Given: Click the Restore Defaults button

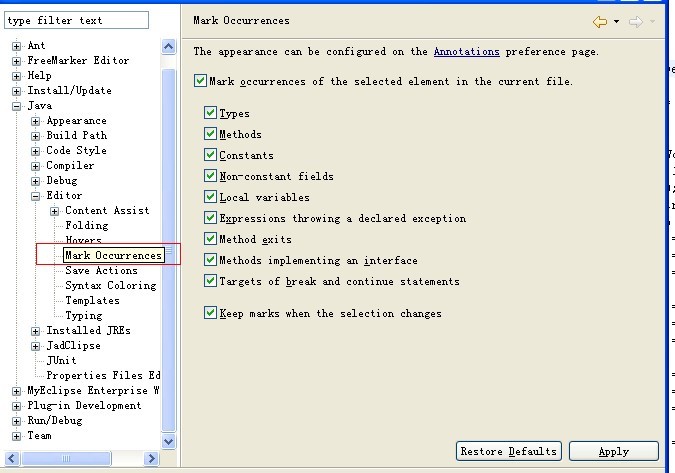Looking at the screenshot, I should click(x=508, y=451).
